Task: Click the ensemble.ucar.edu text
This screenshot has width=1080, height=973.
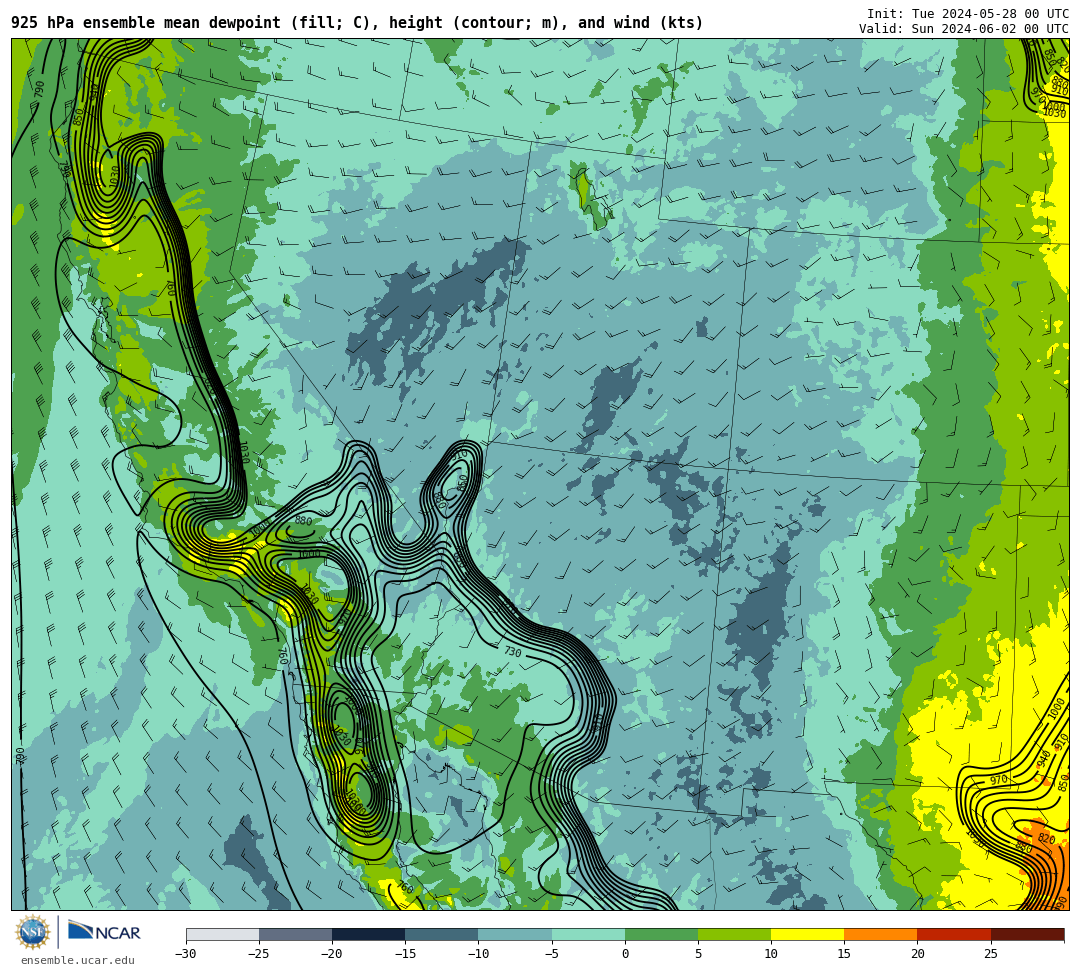Action: 78,960
